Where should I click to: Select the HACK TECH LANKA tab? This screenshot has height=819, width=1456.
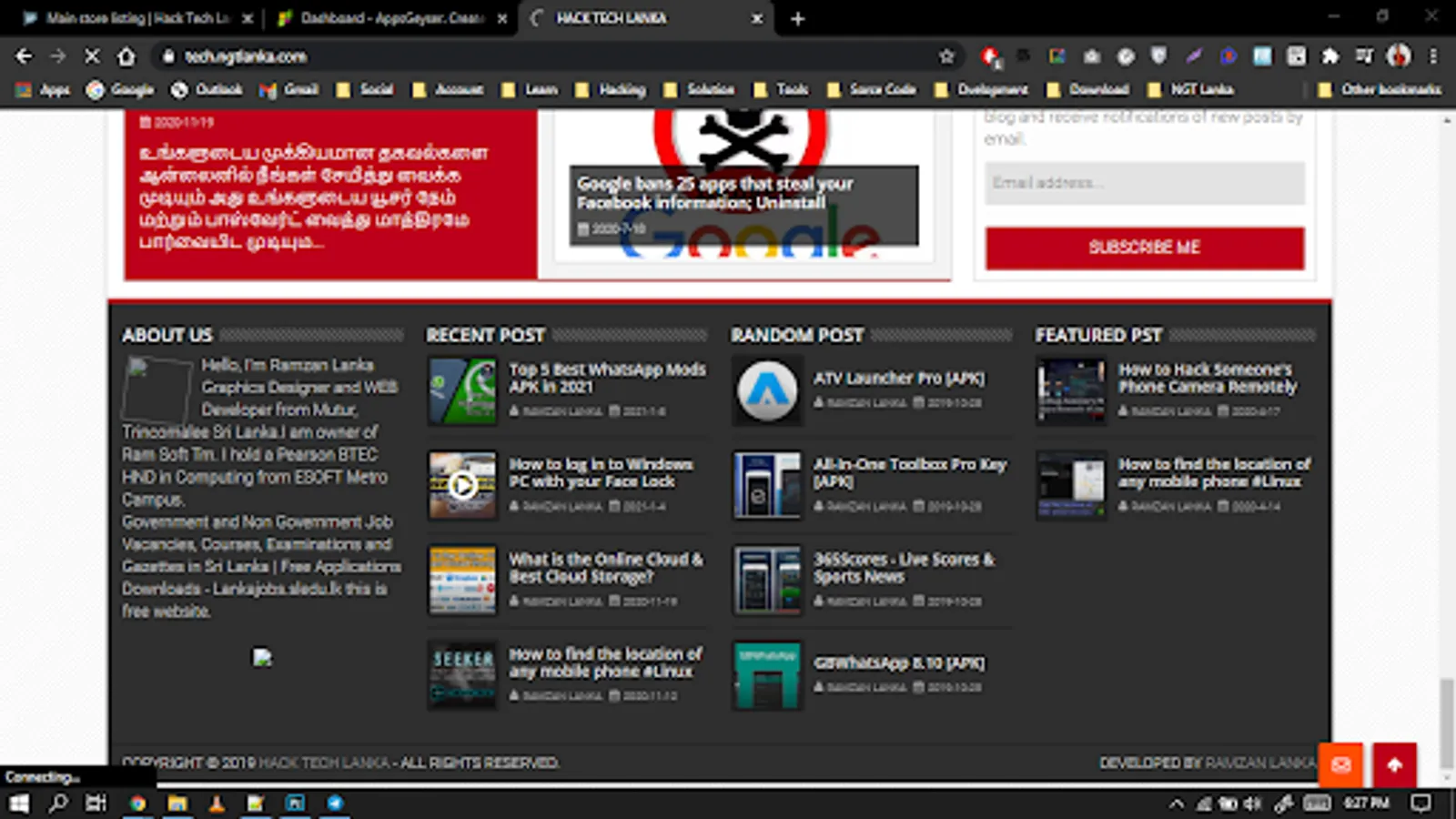tap(646, 18)
